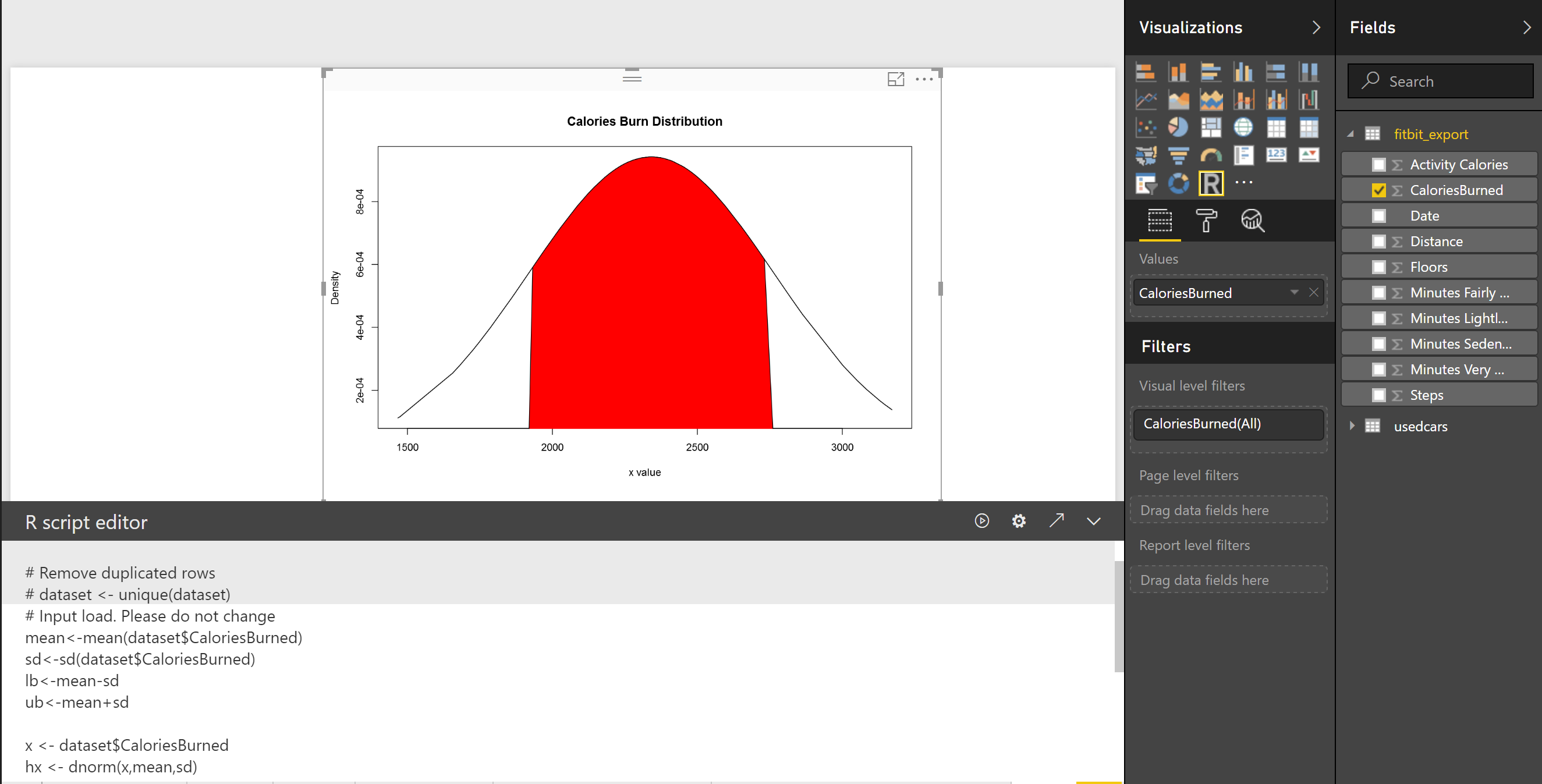Pop out R script to external IDE
Viewport: 1542px width, 784px height.
(1057, 521)
